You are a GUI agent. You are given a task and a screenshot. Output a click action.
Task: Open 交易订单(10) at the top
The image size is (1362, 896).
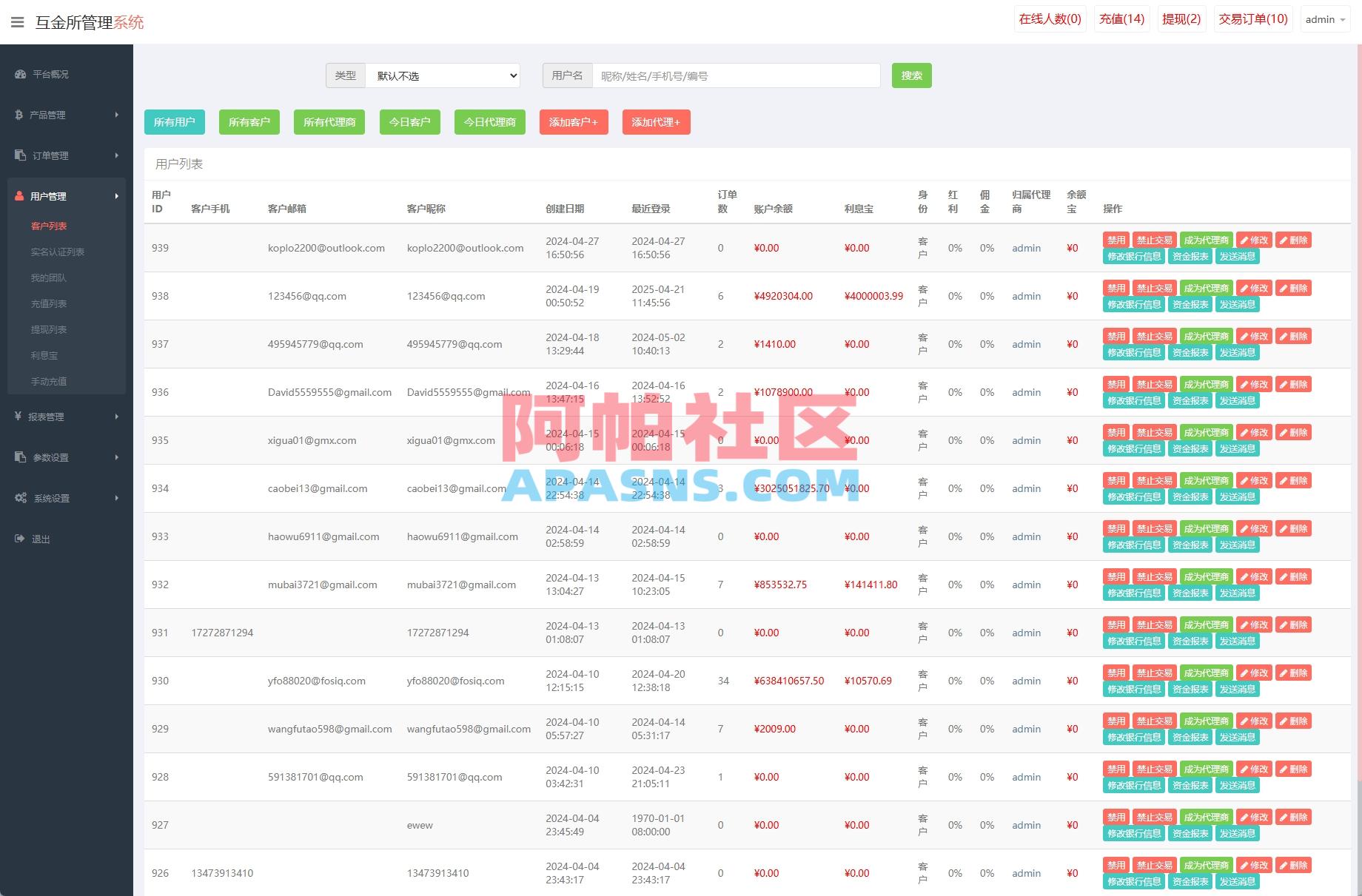pos(1252,18)
